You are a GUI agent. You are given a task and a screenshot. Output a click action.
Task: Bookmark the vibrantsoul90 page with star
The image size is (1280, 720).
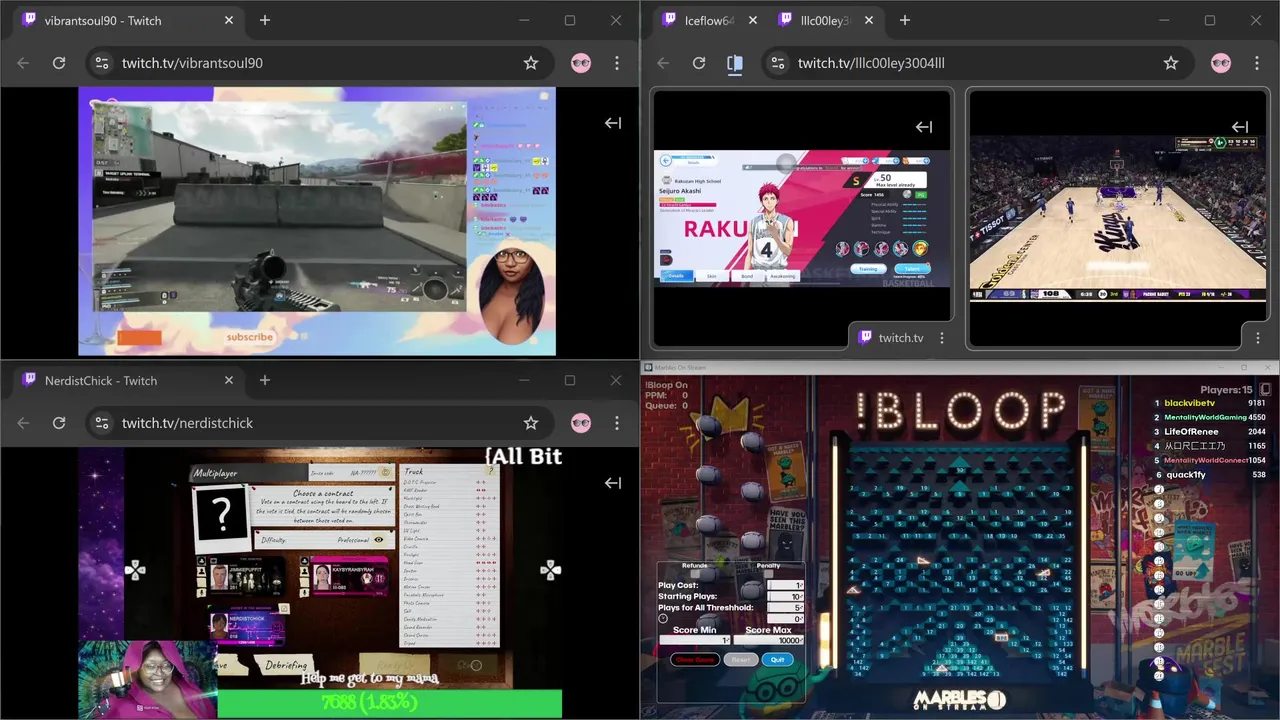[531, 63]
